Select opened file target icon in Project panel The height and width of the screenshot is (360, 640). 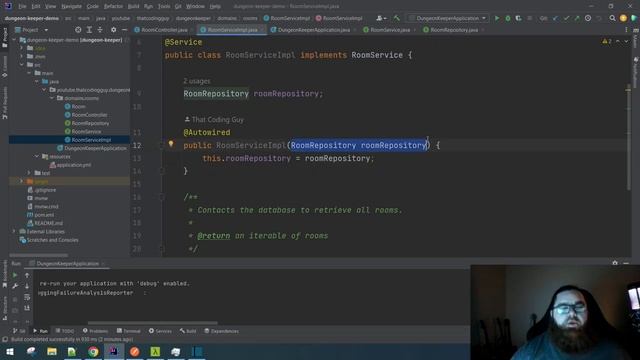78,30
